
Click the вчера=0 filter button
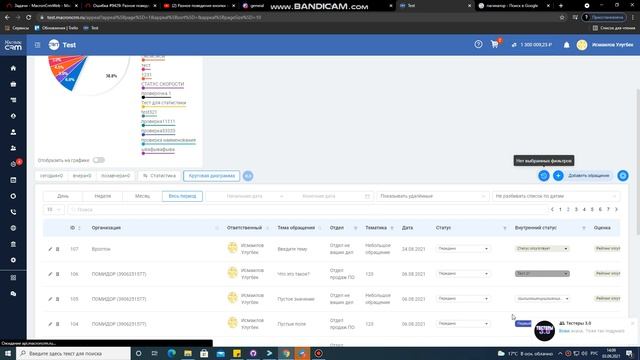tap(82, 176)
